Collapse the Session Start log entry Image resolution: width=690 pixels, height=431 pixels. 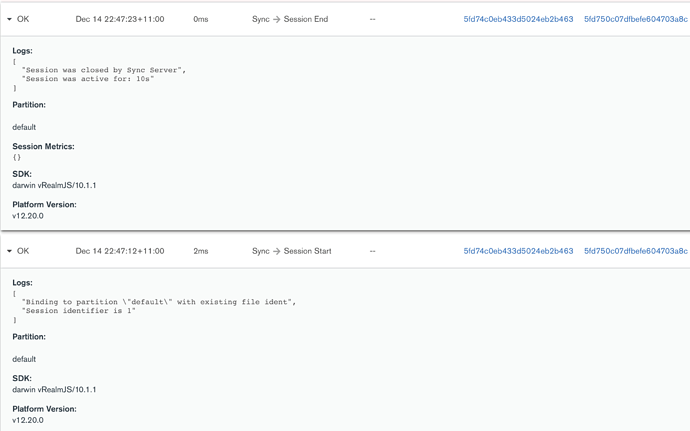tap(9, 251)
